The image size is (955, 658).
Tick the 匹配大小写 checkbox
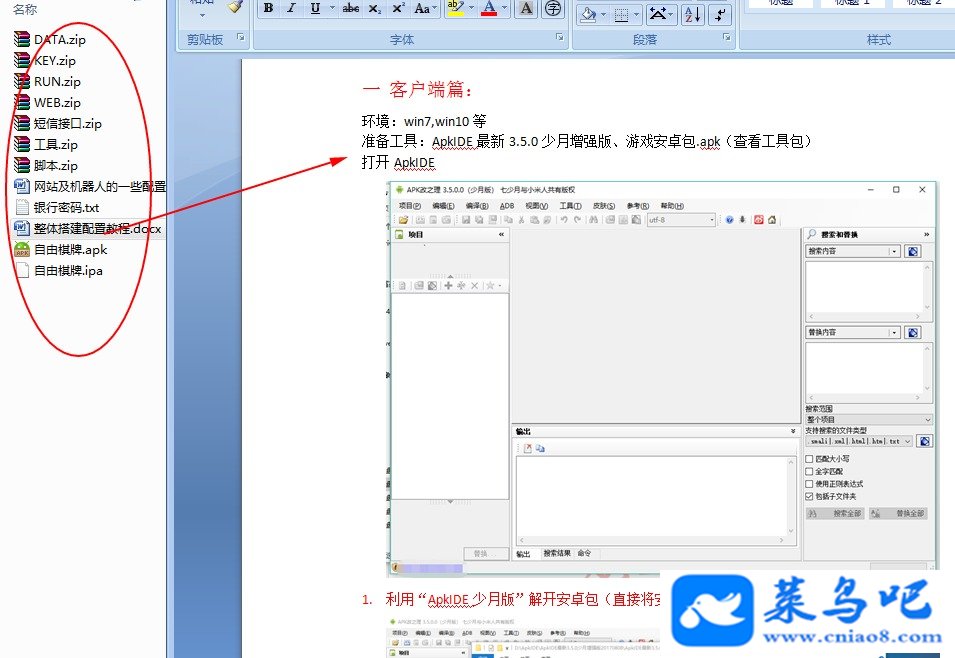click(809, 459)
